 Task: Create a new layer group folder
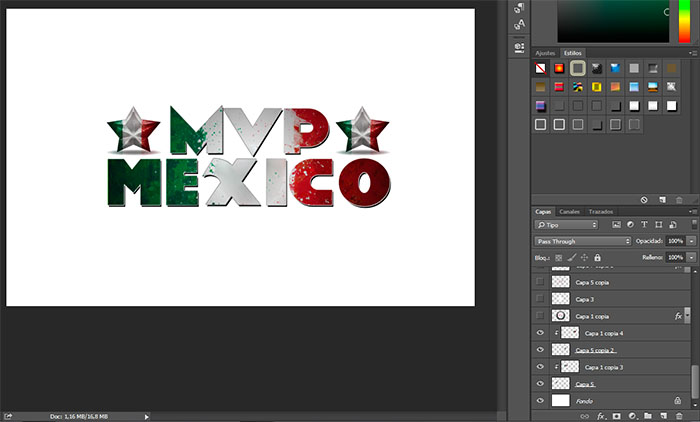tap(647, 415)
